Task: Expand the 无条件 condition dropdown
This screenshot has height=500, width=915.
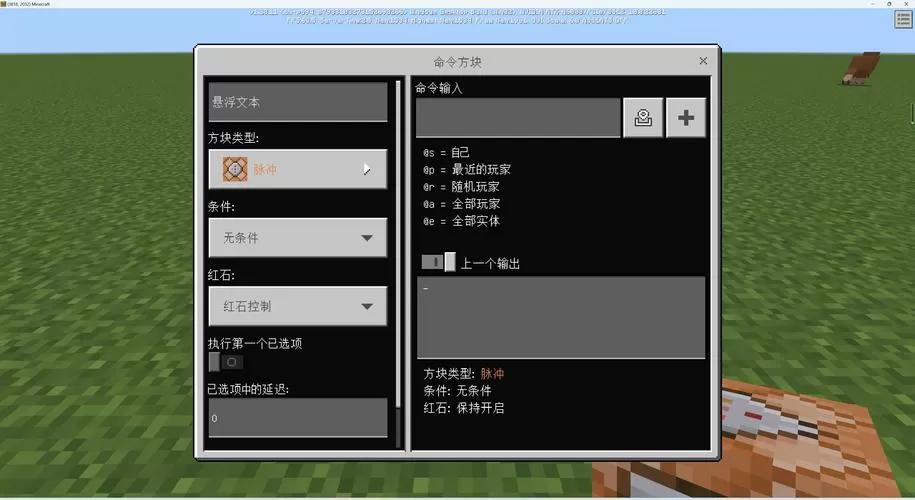Action: click(x=298, y=237)
